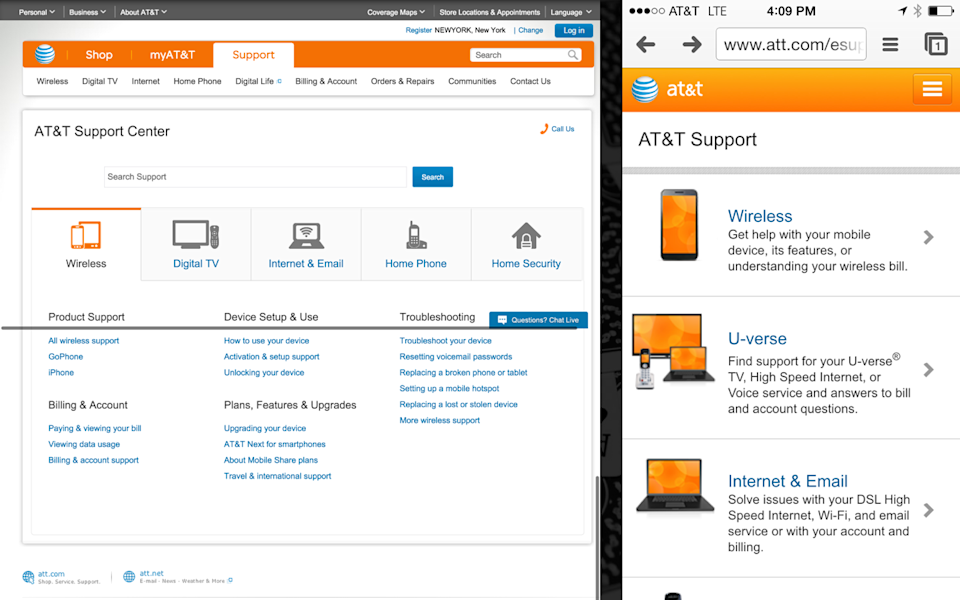Image resolution: width=960 pixels, height=600 pixels.
Task: Select the Internet & Email laptop icon
Action: [x=306, y=236]
